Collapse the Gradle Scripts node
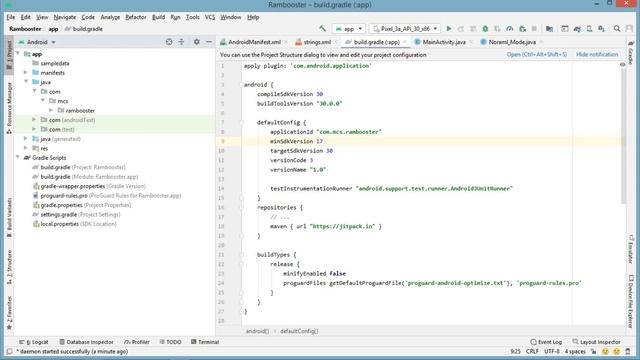The width and height of the screenshot is (640, 360). pos(18,157)
